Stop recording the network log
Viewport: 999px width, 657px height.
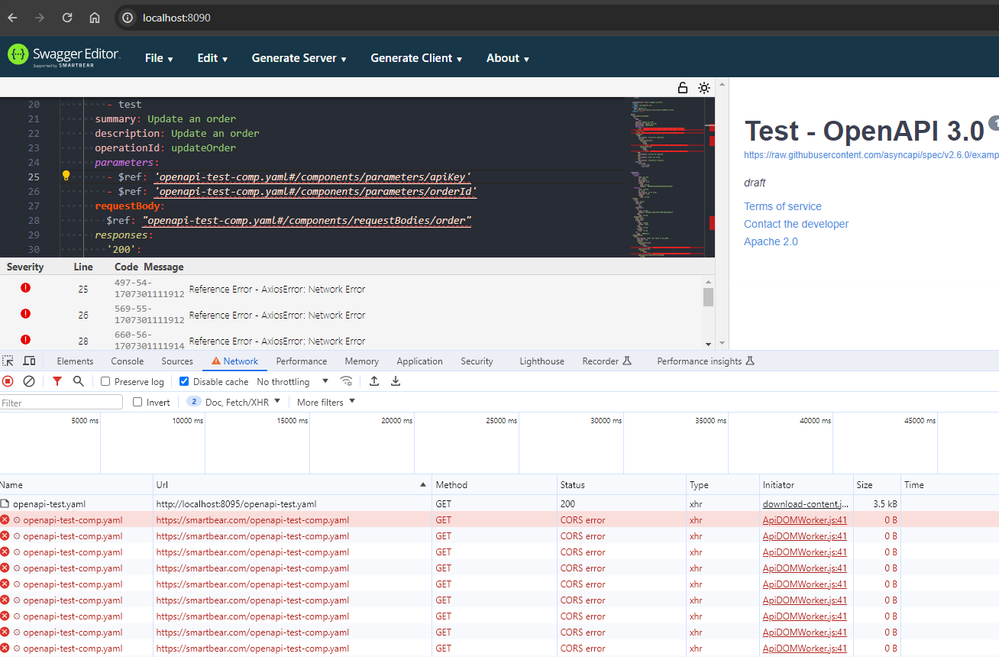tap(8, 381)
